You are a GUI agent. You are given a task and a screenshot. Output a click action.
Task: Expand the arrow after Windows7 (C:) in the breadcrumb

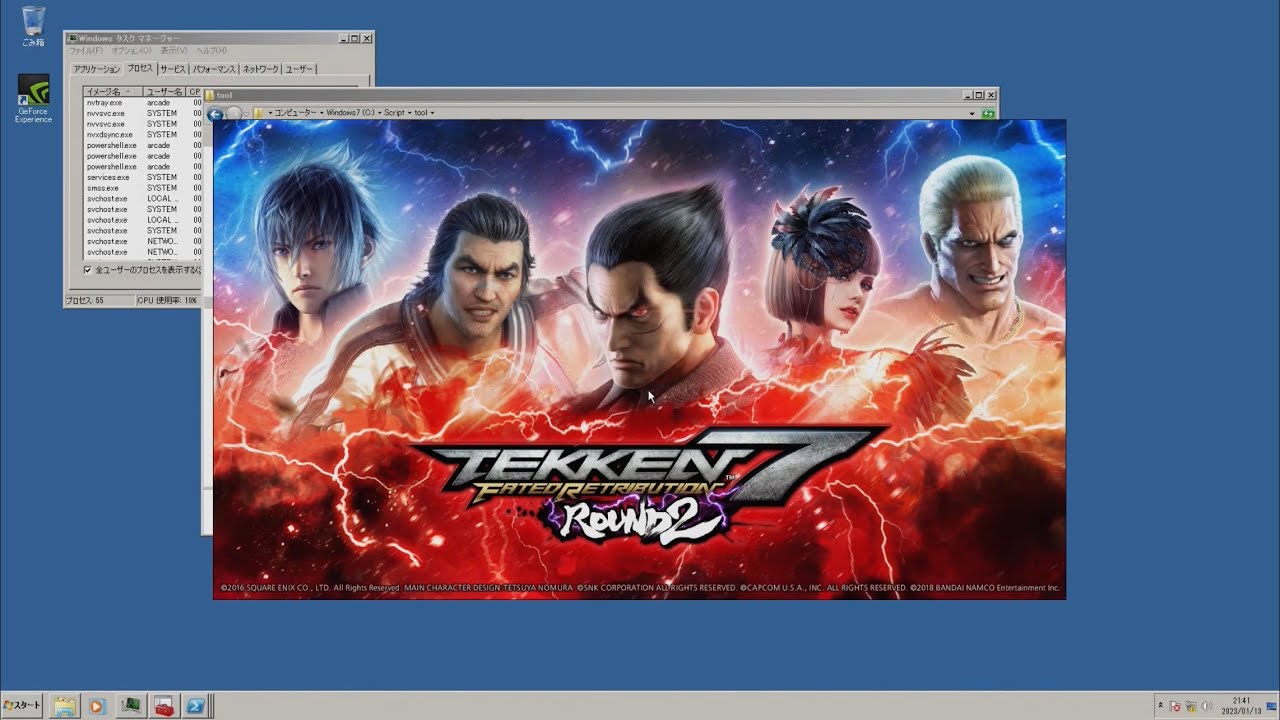[x=379, y=113]
